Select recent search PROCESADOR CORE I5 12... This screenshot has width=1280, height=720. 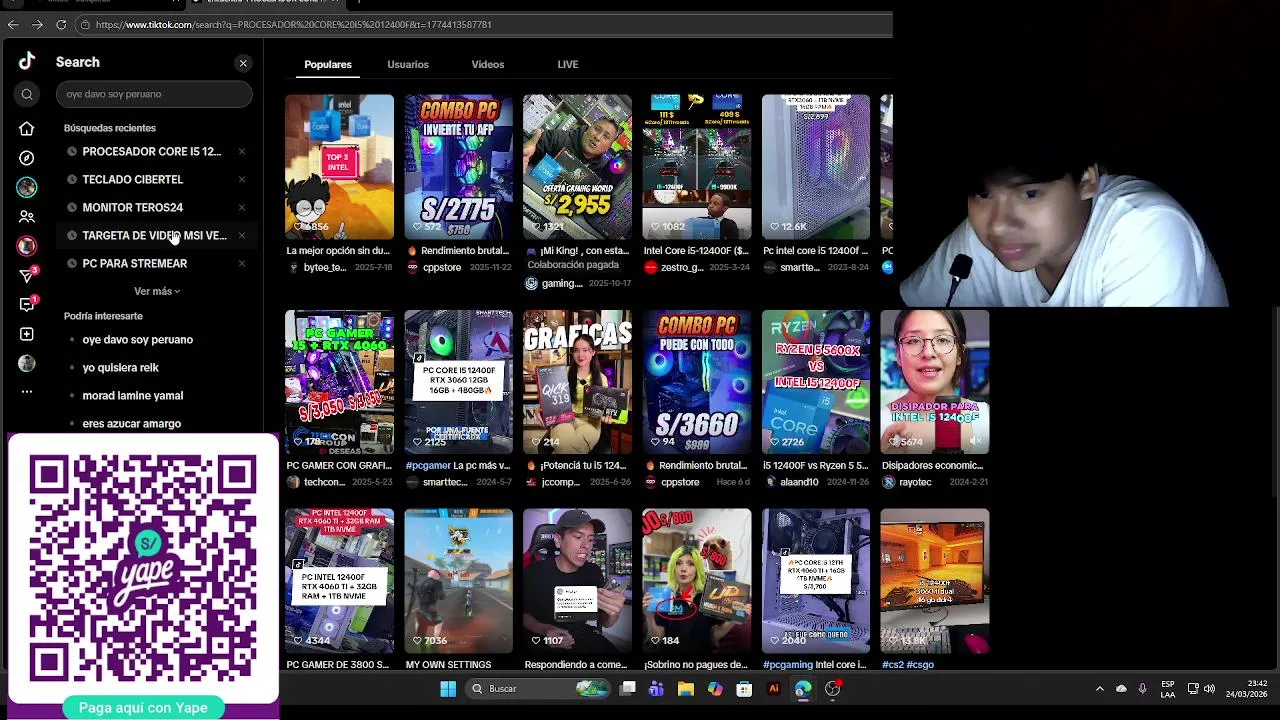click(x=152, y=152)
